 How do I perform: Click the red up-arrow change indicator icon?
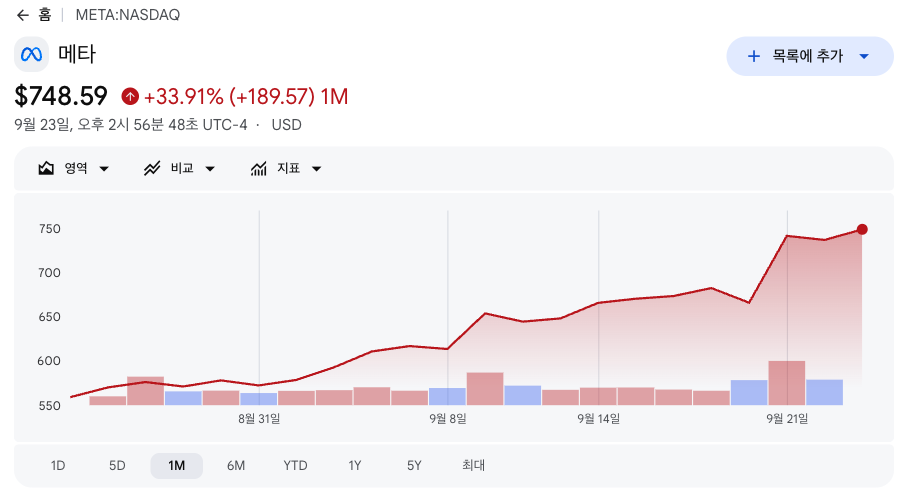[130, 96]
